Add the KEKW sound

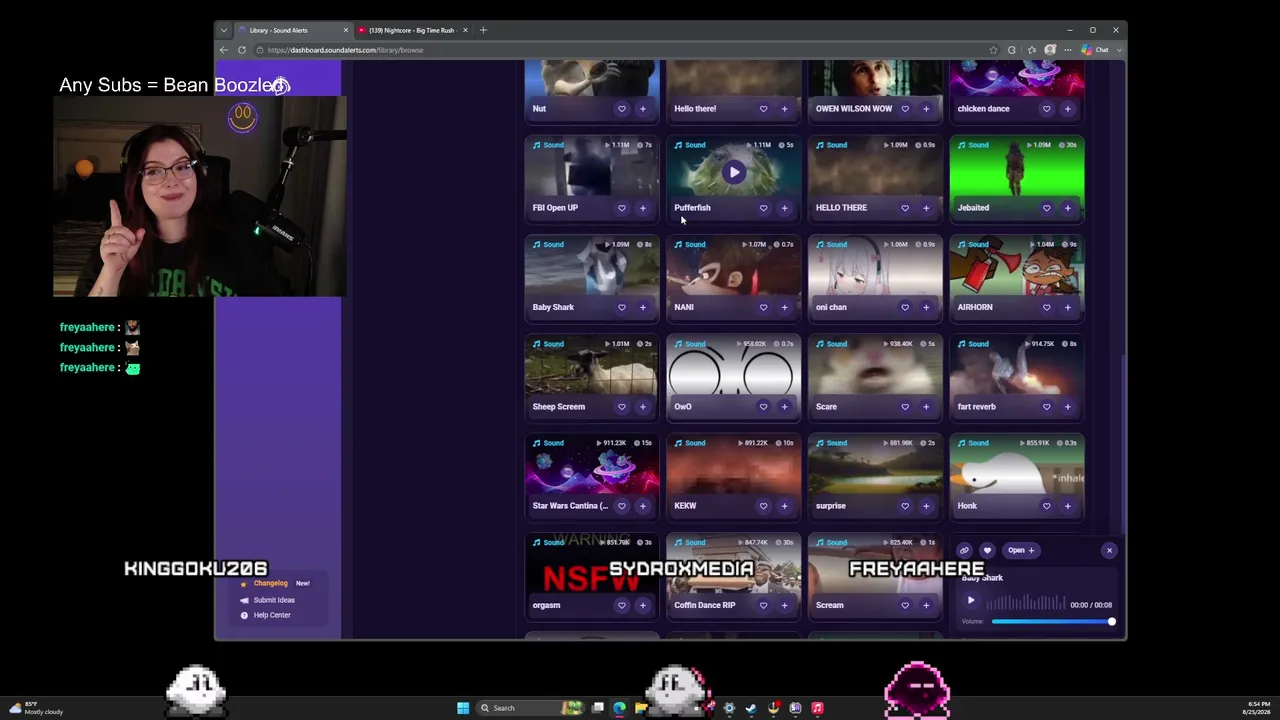(785, 506)
